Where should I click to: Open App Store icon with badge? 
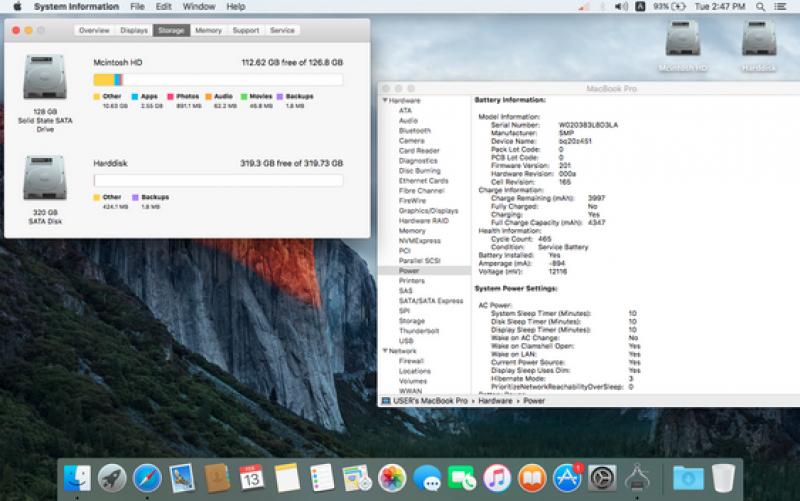(x=567, y=478)
